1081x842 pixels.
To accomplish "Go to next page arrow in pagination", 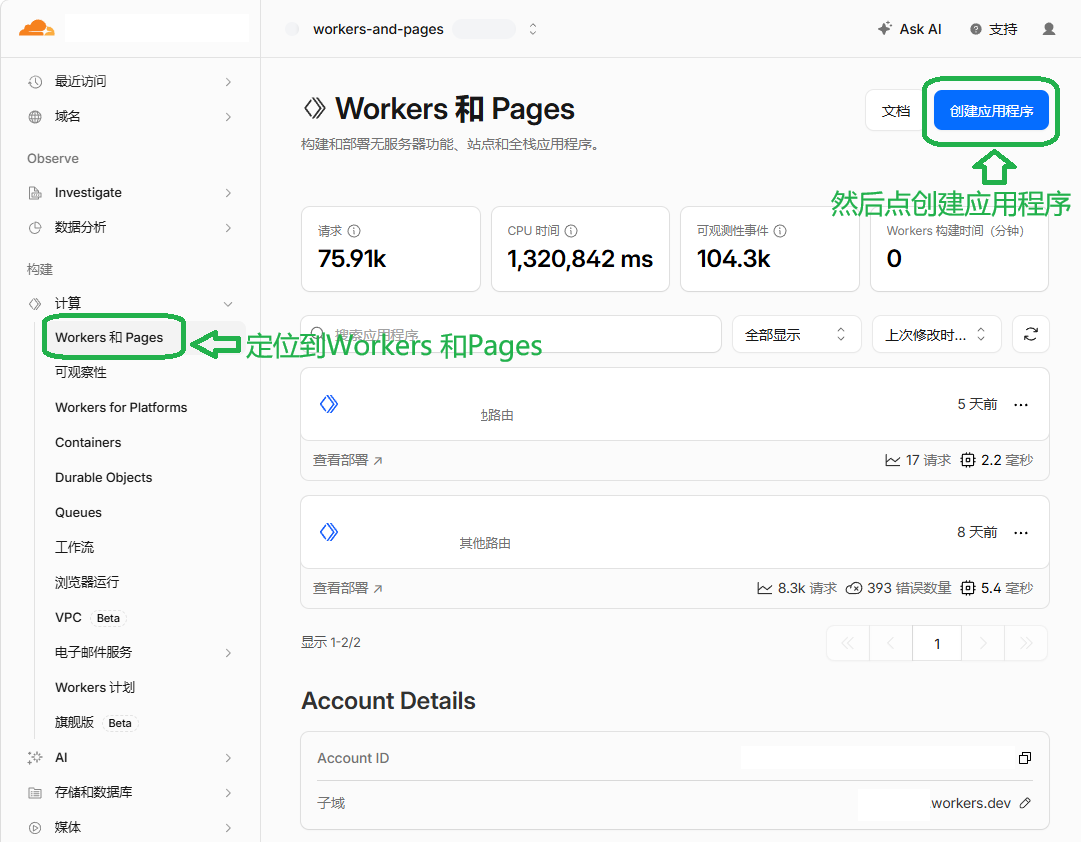I will coord(983,643).
